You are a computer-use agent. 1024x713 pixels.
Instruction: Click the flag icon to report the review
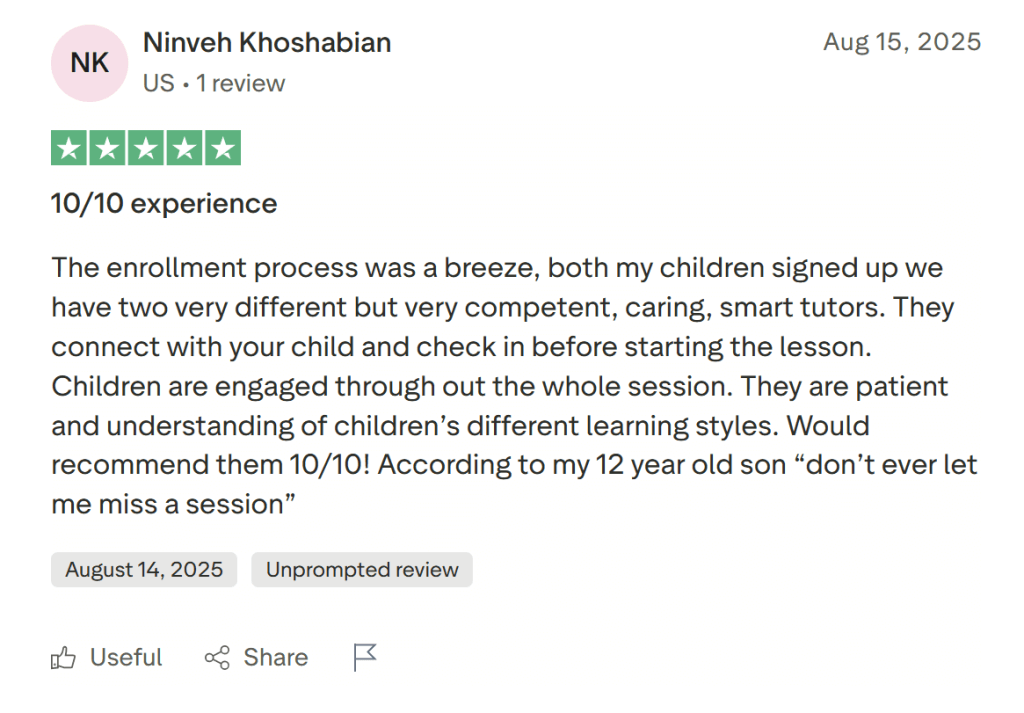[365, 655]
